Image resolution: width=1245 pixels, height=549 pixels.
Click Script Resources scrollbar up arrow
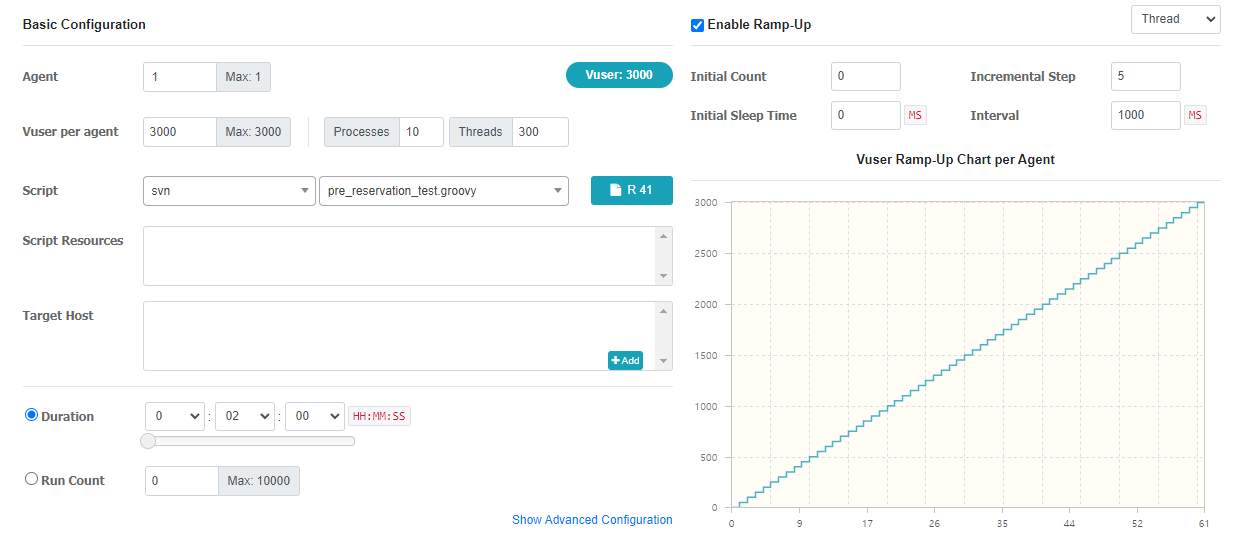663,236
